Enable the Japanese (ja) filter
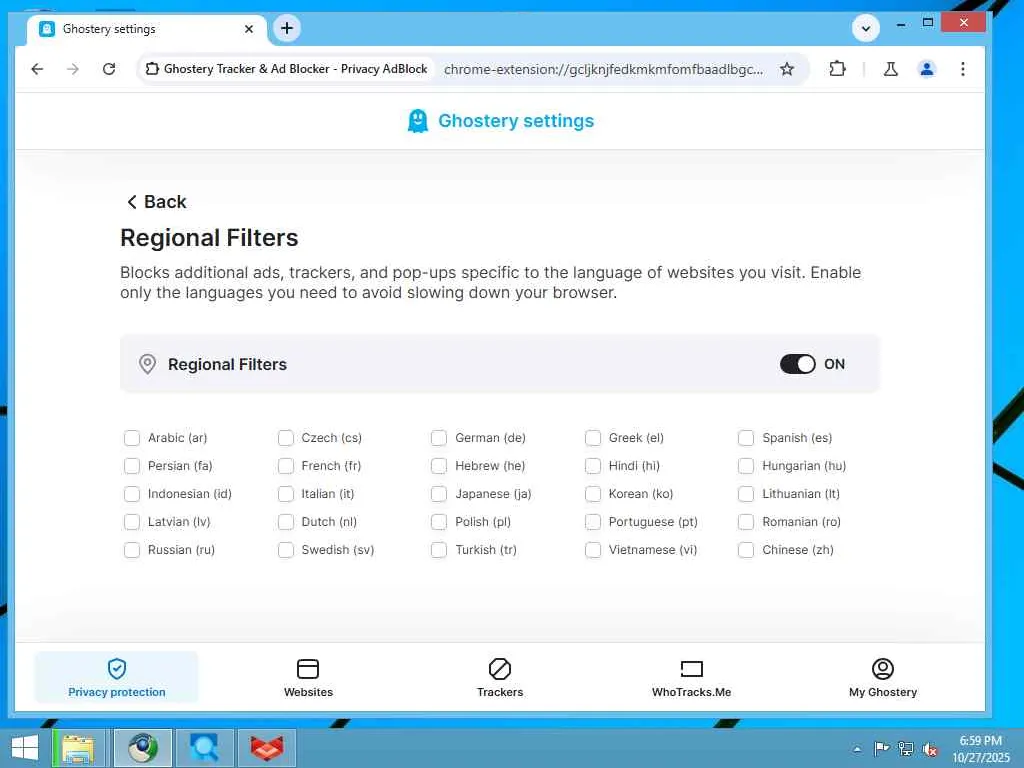 click(x=439, y=494)
